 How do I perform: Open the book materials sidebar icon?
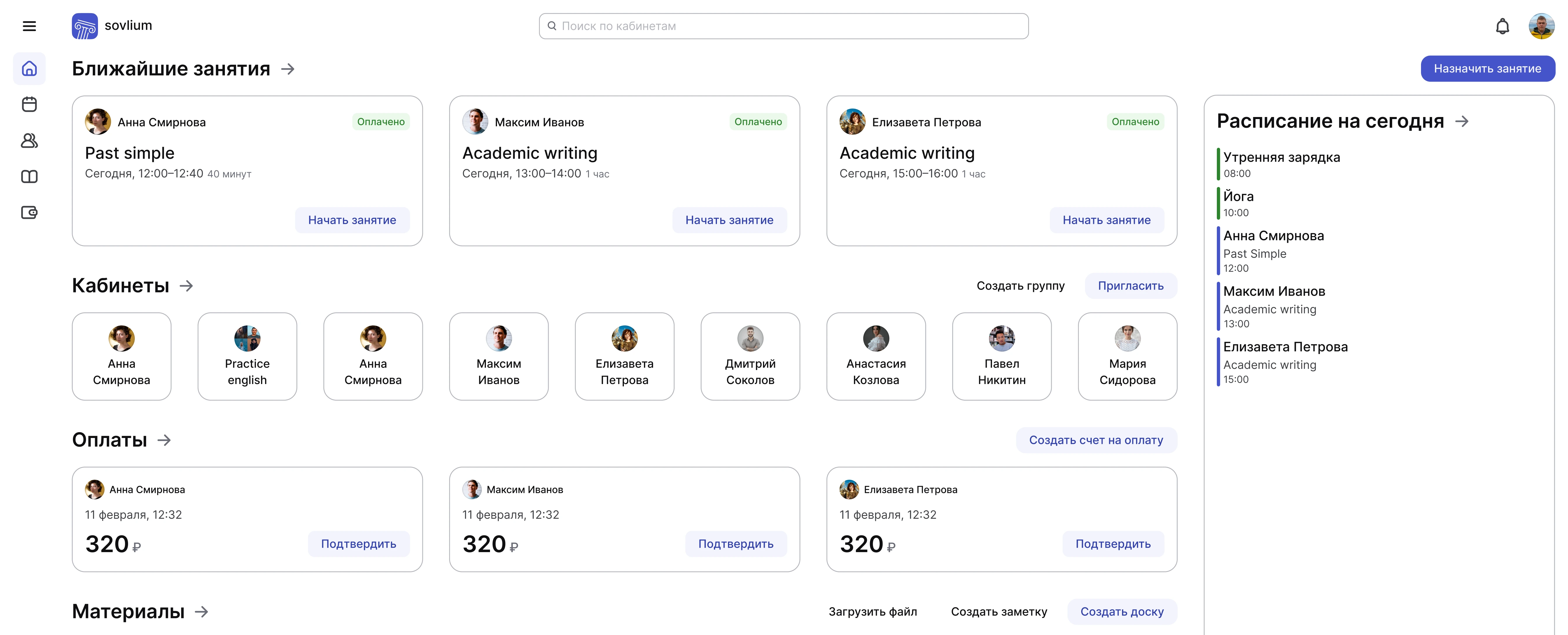click(29, 177)
